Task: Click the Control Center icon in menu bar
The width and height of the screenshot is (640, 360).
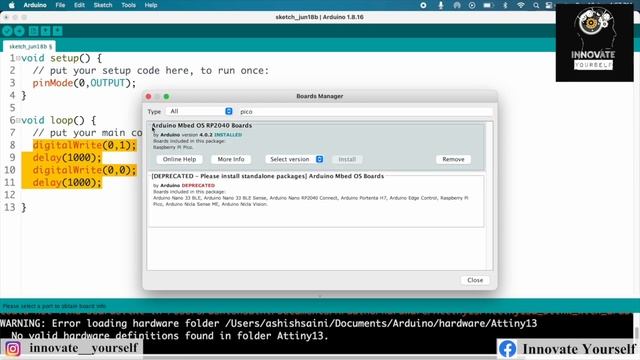Action: 549,5
